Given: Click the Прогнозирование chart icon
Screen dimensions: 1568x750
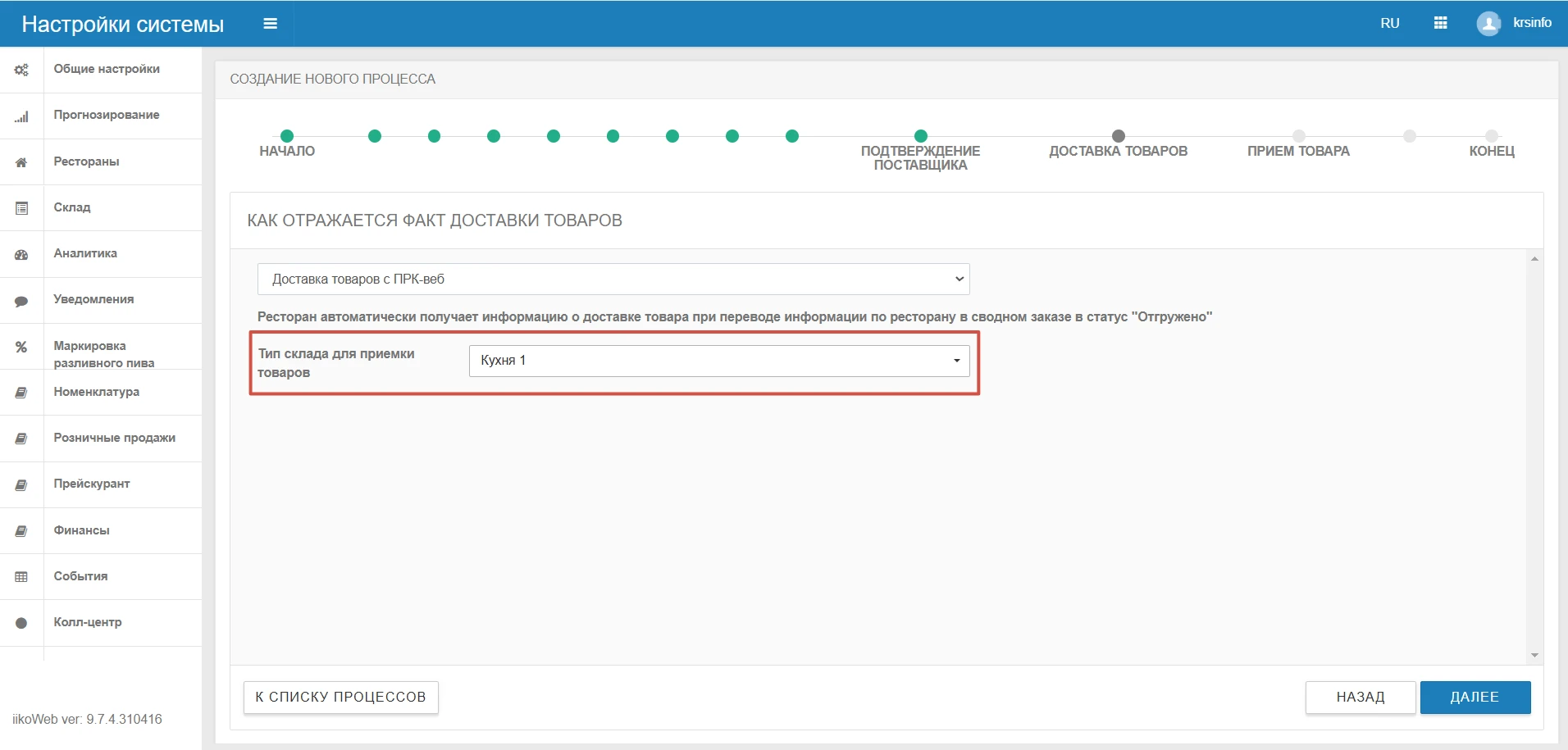Looking at the screenshot, I should (x=21, y=116).
